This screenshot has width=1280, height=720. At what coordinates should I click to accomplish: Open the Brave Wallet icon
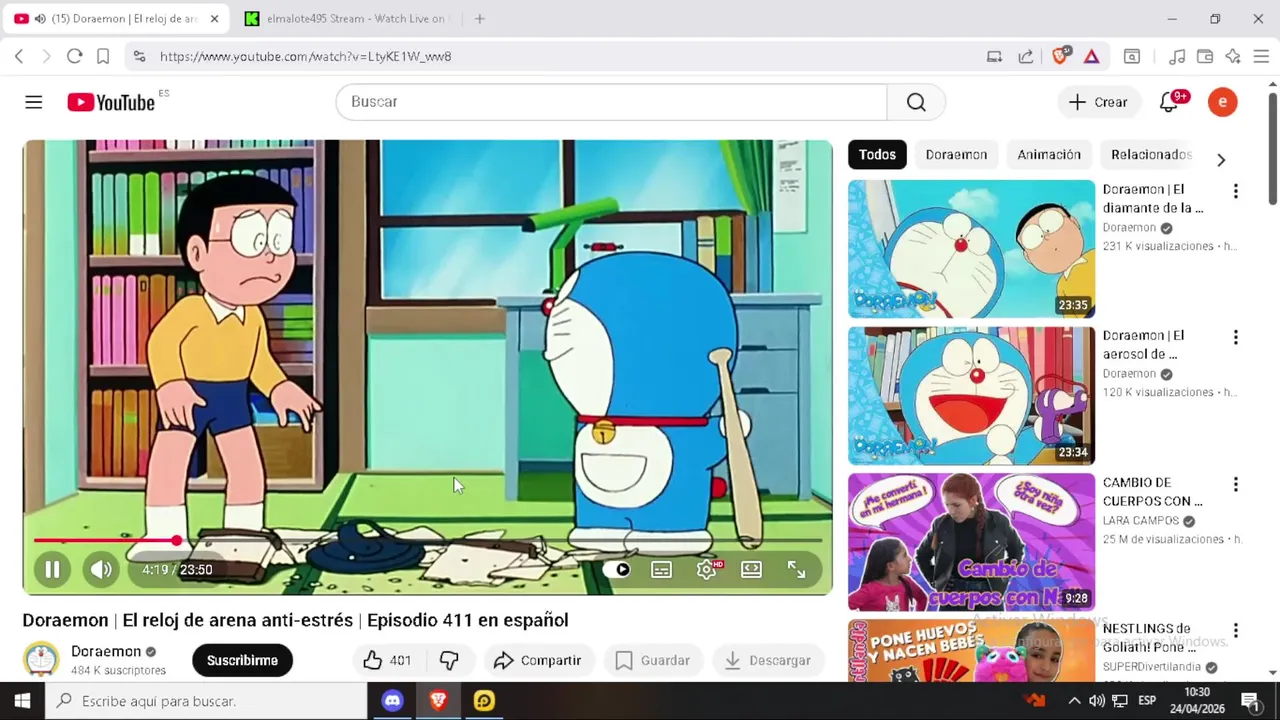(1205, 57)
